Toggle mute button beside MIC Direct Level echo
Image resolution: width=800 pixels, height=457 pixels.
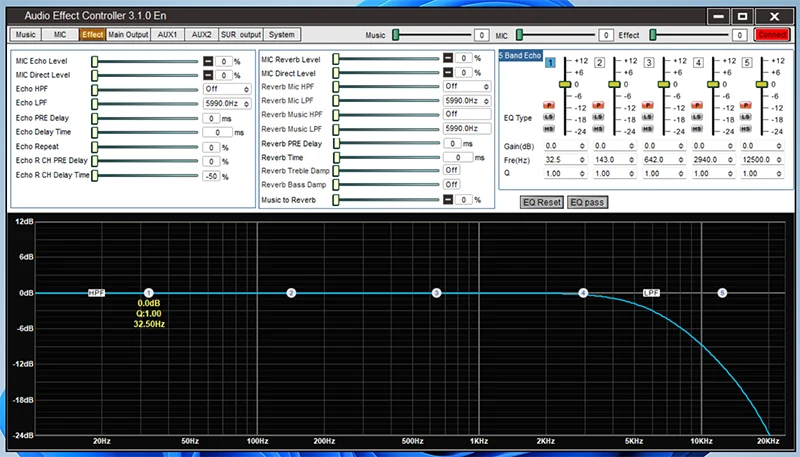point(208,75)
